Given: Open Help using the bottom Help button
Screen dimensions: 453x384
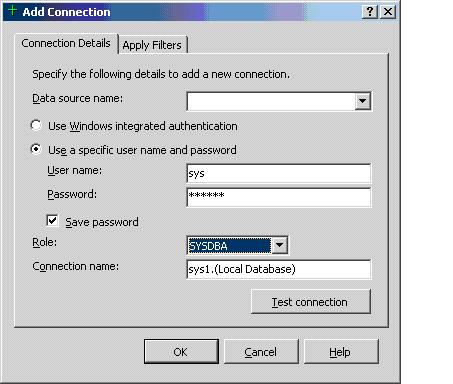Looking at the screenshot, I should point(341,352).
